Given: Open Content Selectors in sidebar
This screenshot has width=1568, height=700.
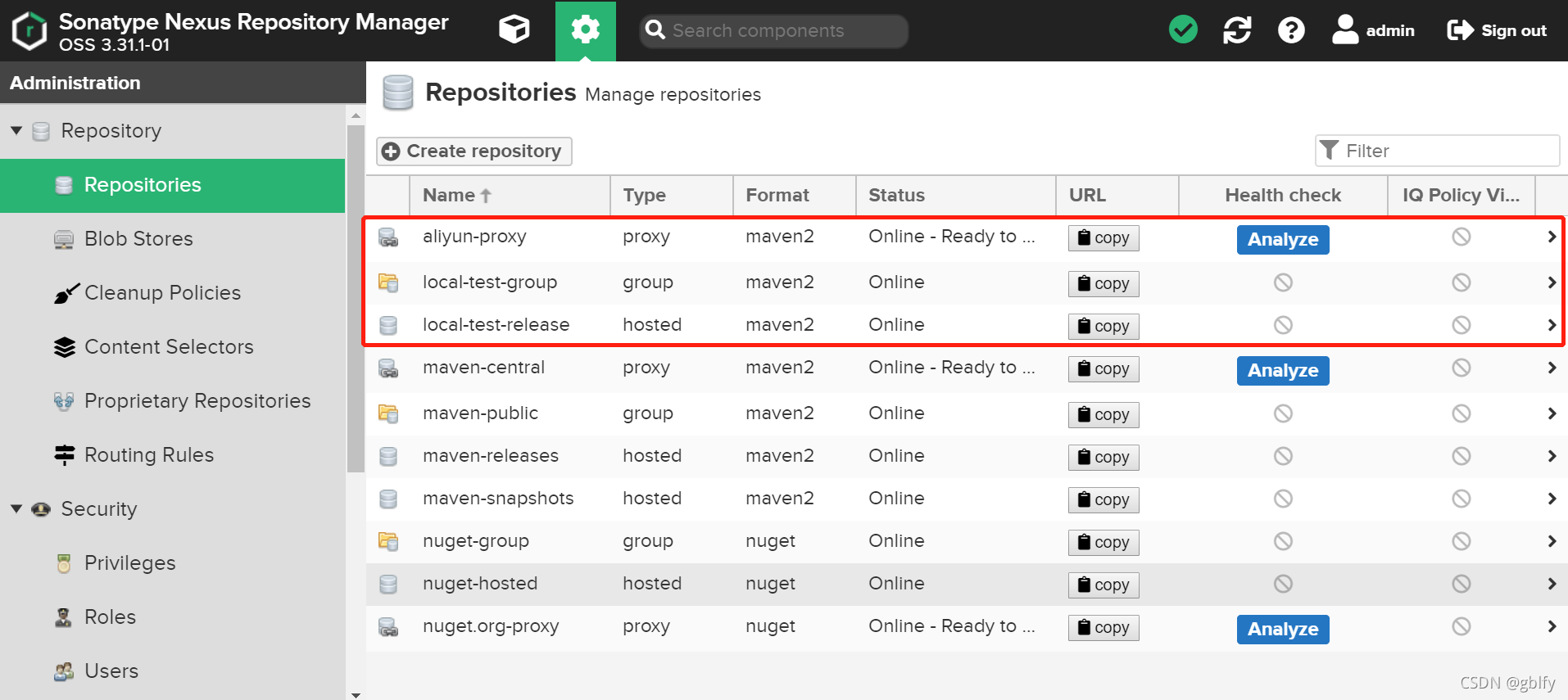Looking at the screenshot, I should tap(172, 347).
